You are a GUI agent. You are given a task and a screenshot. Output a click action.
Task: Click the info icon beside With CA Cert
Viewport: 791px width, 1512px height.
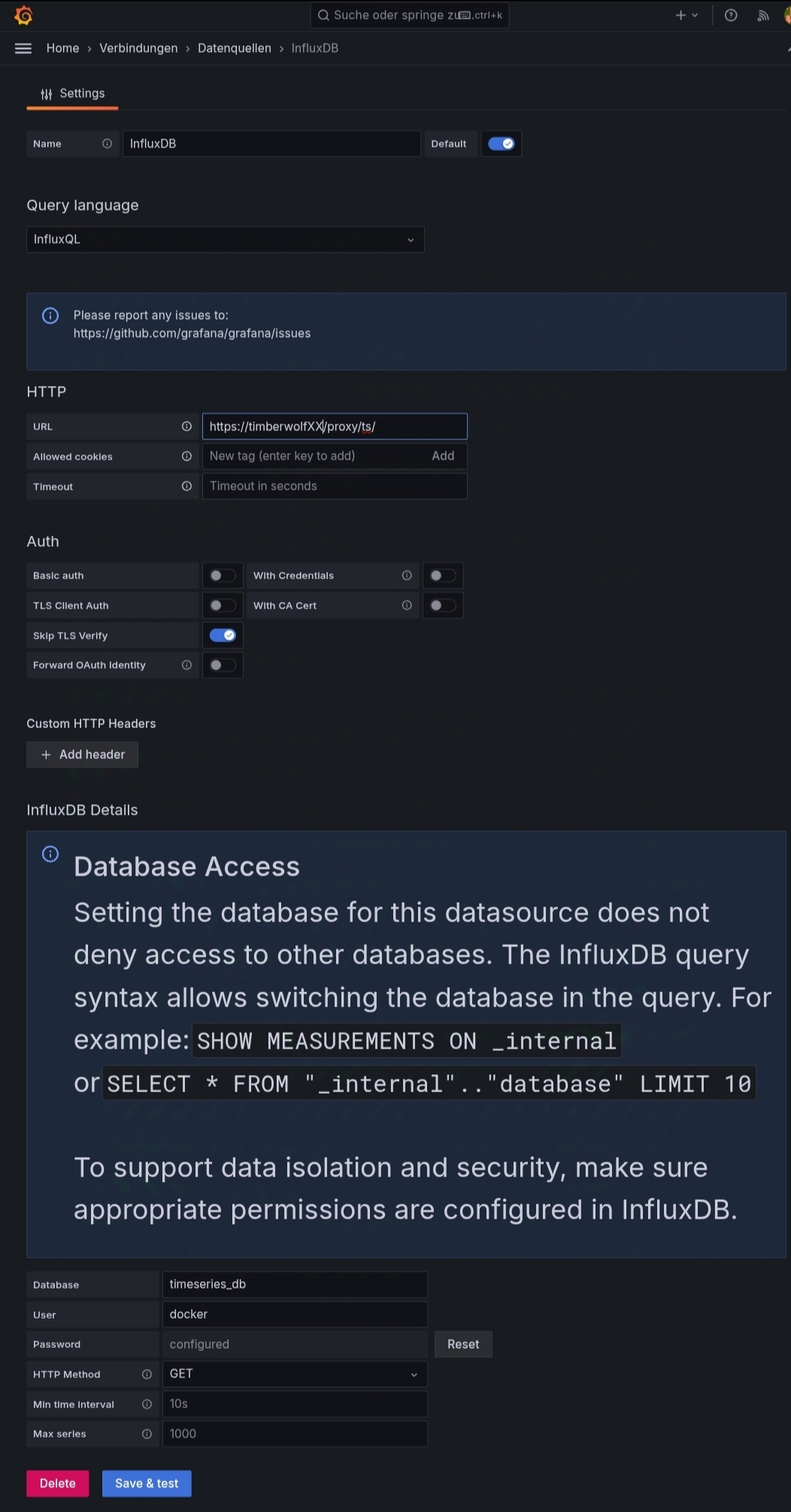407,606
